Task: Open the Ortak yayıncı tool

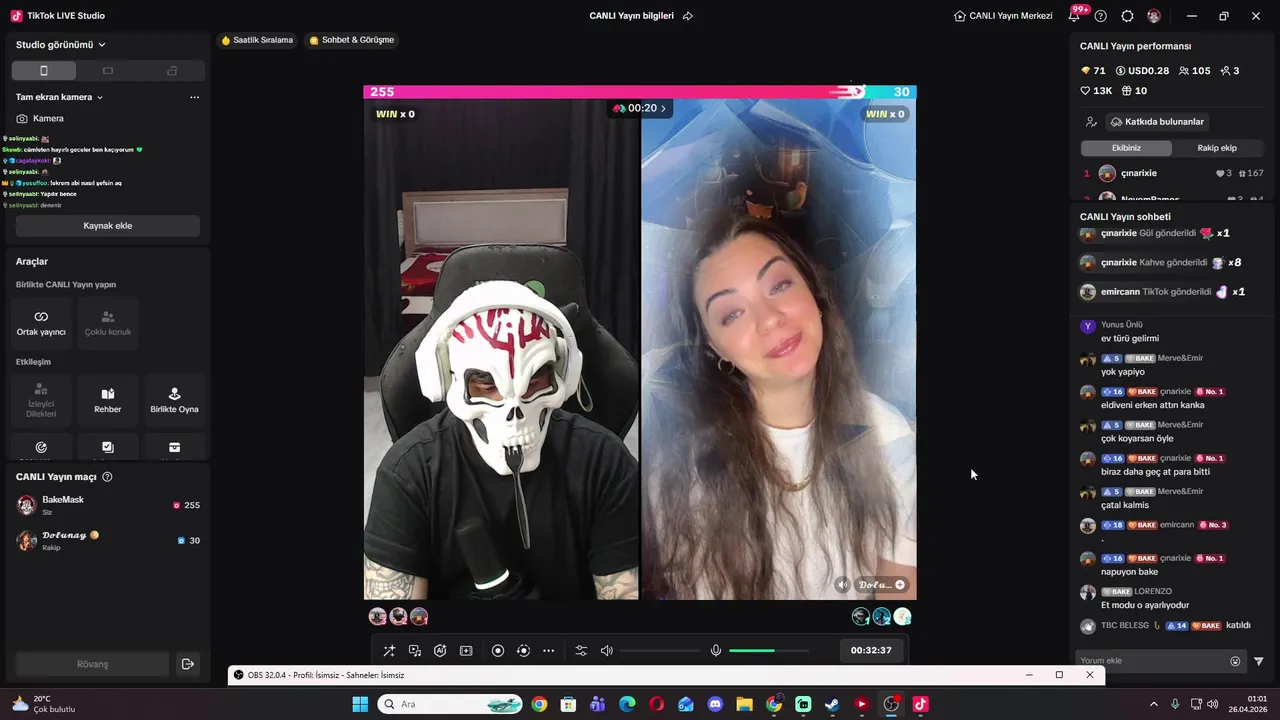Action: [x=41, y=323]
